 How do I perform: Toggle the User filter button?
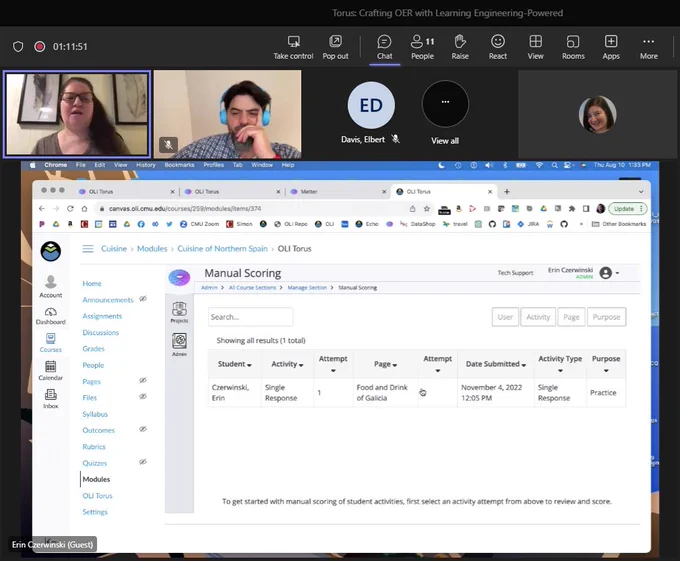click(505, 317)
